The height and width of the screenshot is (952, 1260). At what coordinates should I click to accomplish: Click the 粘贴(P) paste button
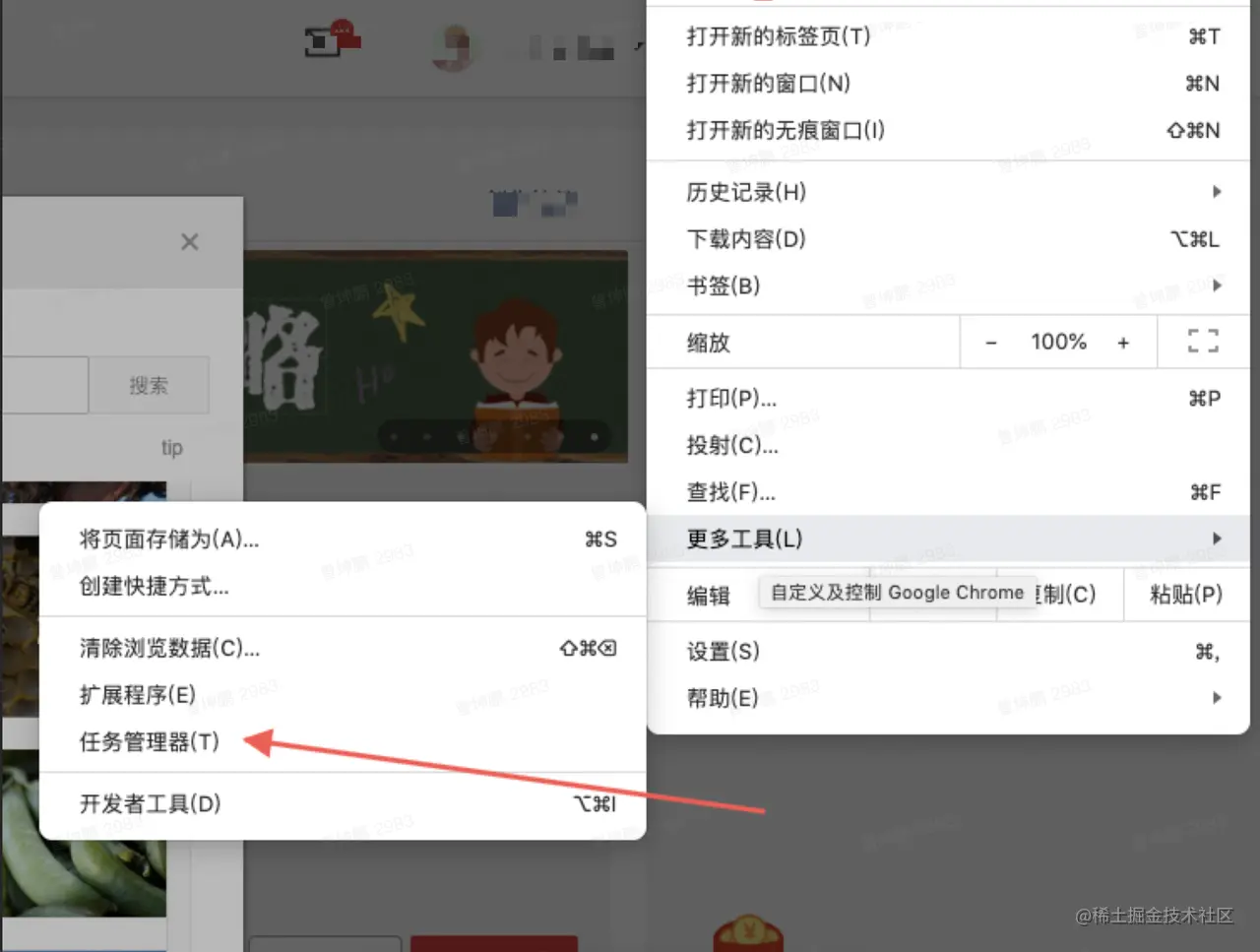tap(1186, 595)
